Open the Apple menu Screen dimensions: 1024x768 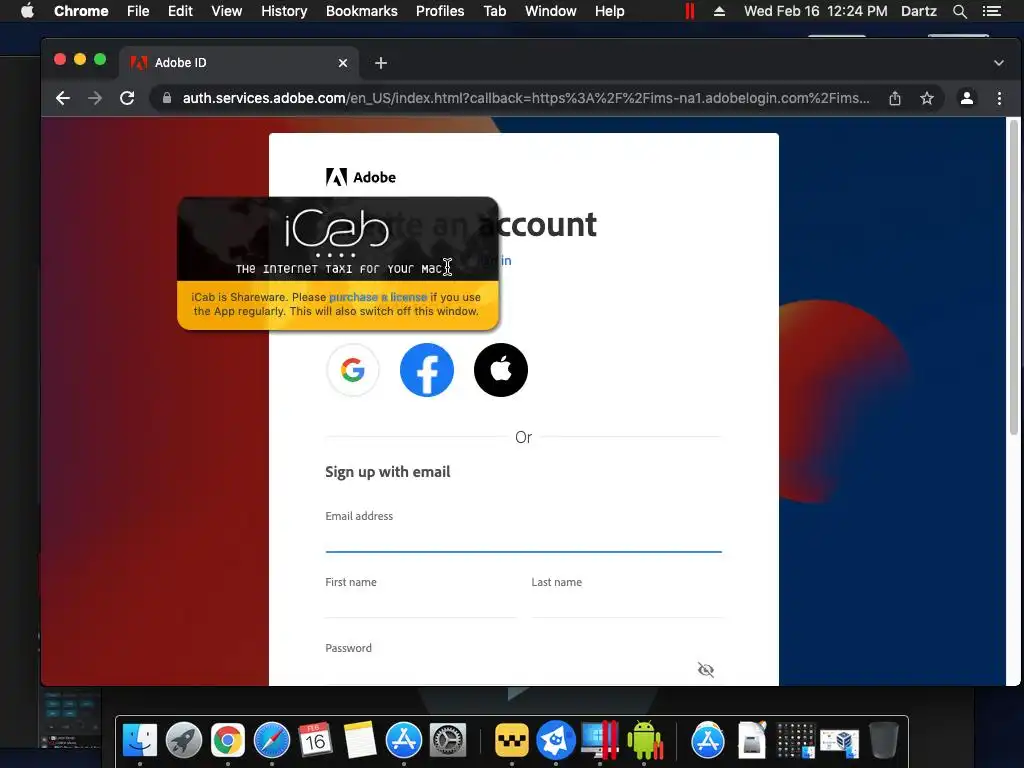click(27, 11)
